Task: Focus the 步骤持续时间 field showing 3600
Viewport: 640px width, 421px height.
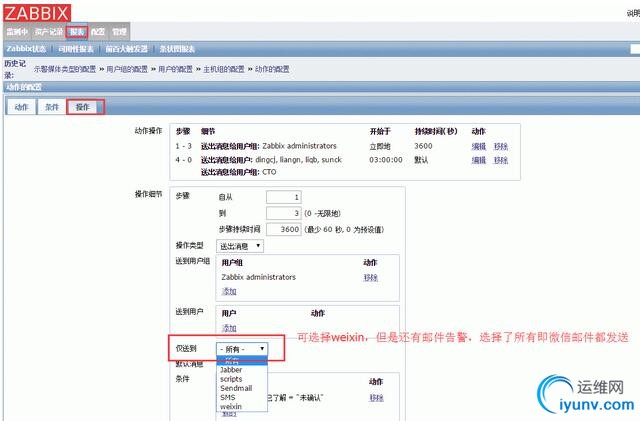Action: [x=284, y=229]
